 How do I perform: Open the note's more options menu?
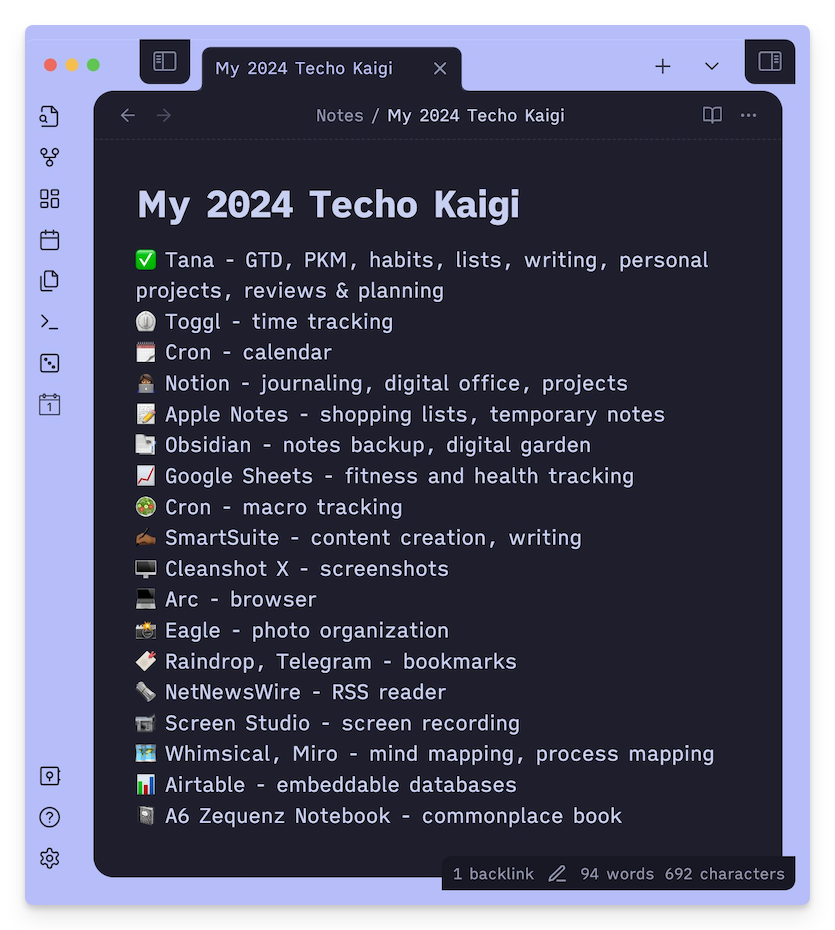click(x=748, y=115)
